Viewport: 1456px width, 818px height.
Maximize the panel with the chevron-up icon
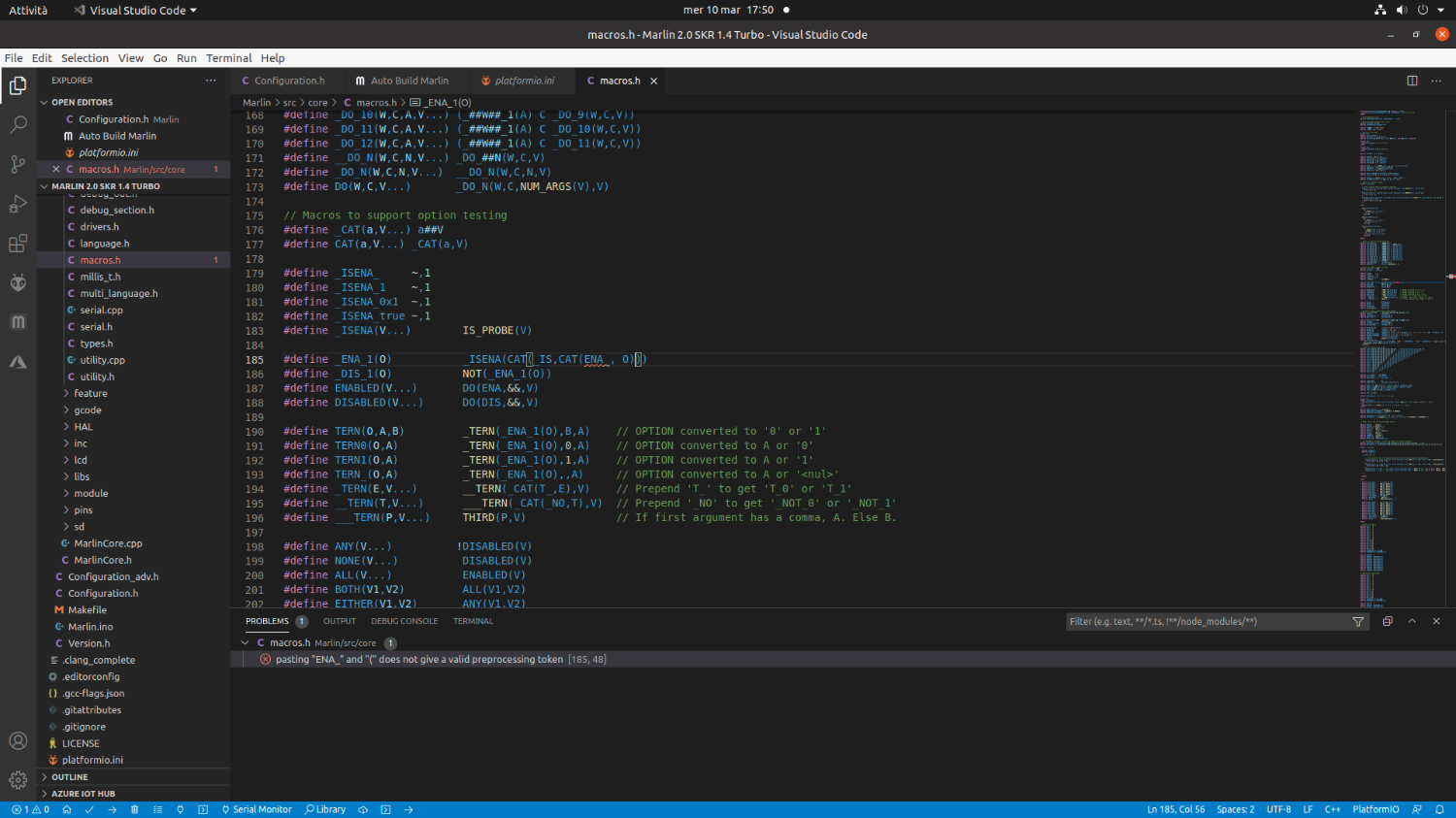[x=1412, y=621]
